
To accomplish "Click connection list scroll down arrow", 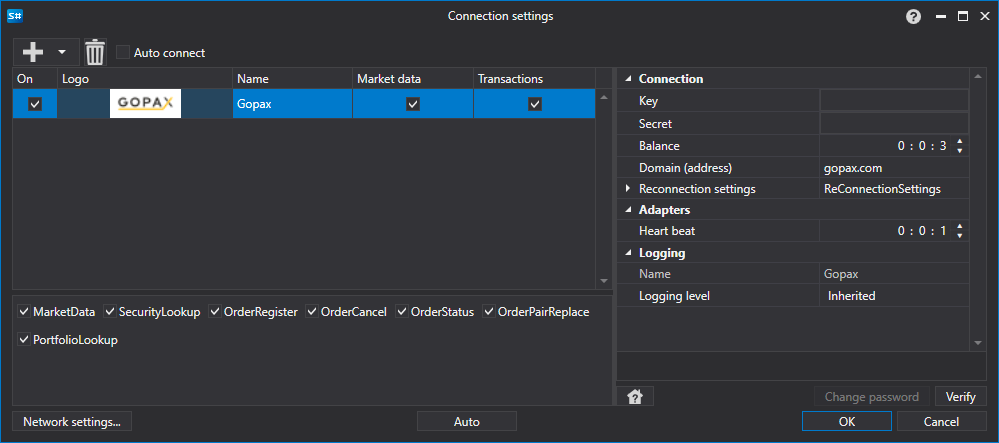I will pyautogui.click(x=604, y=281).
